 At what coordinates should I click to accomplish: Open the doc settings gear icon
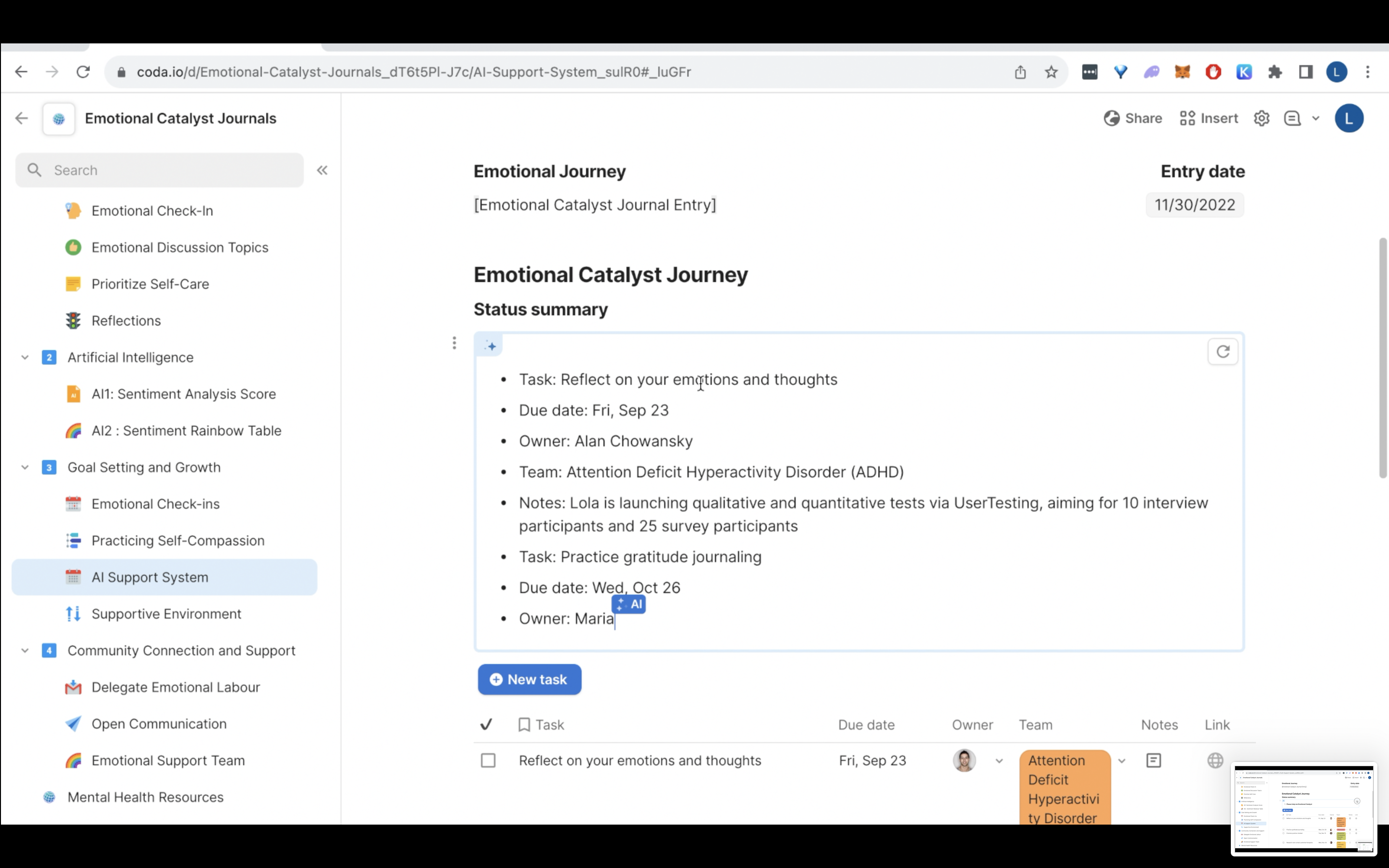click(x=1261, y=119)
